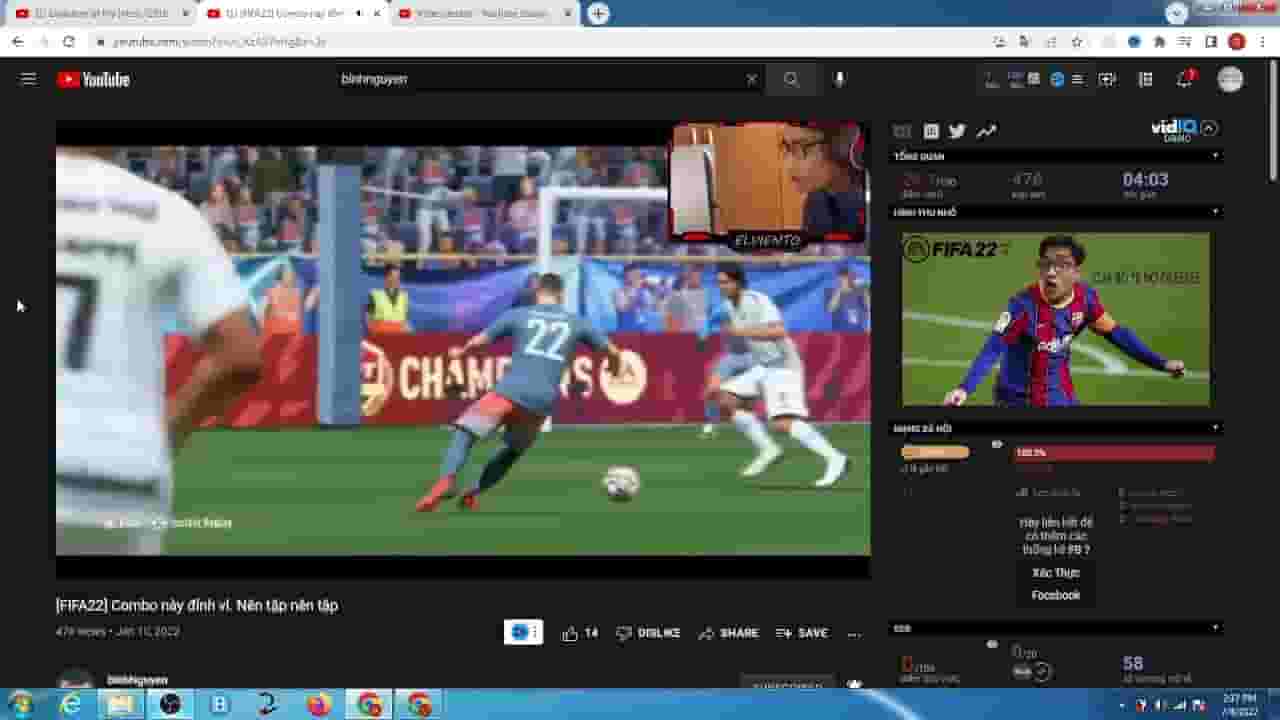Open the YouTube guide hamburger menu
1280x720 pixels.
tap(28, 79)
